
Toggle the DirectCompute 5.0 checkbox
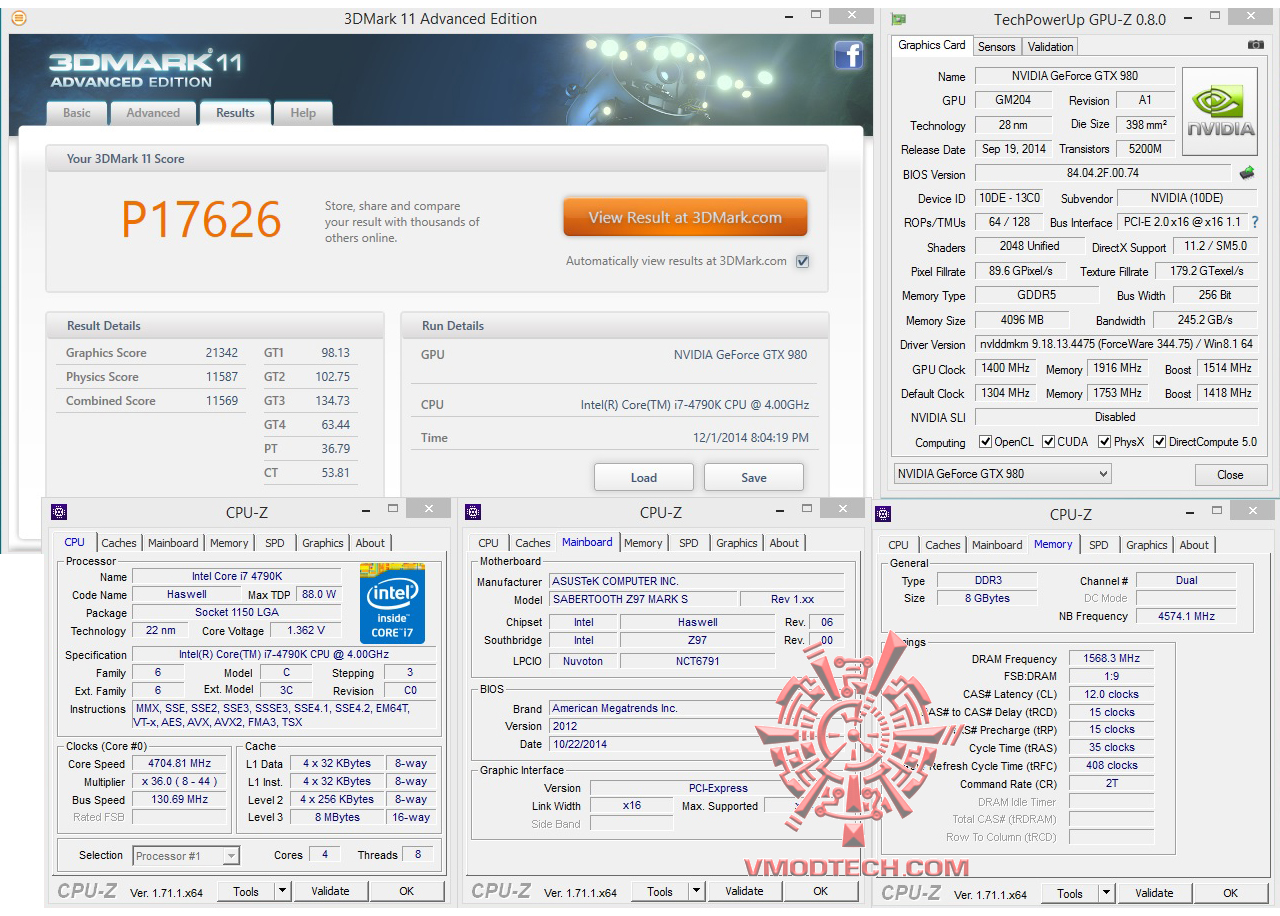coord(1160,441)
